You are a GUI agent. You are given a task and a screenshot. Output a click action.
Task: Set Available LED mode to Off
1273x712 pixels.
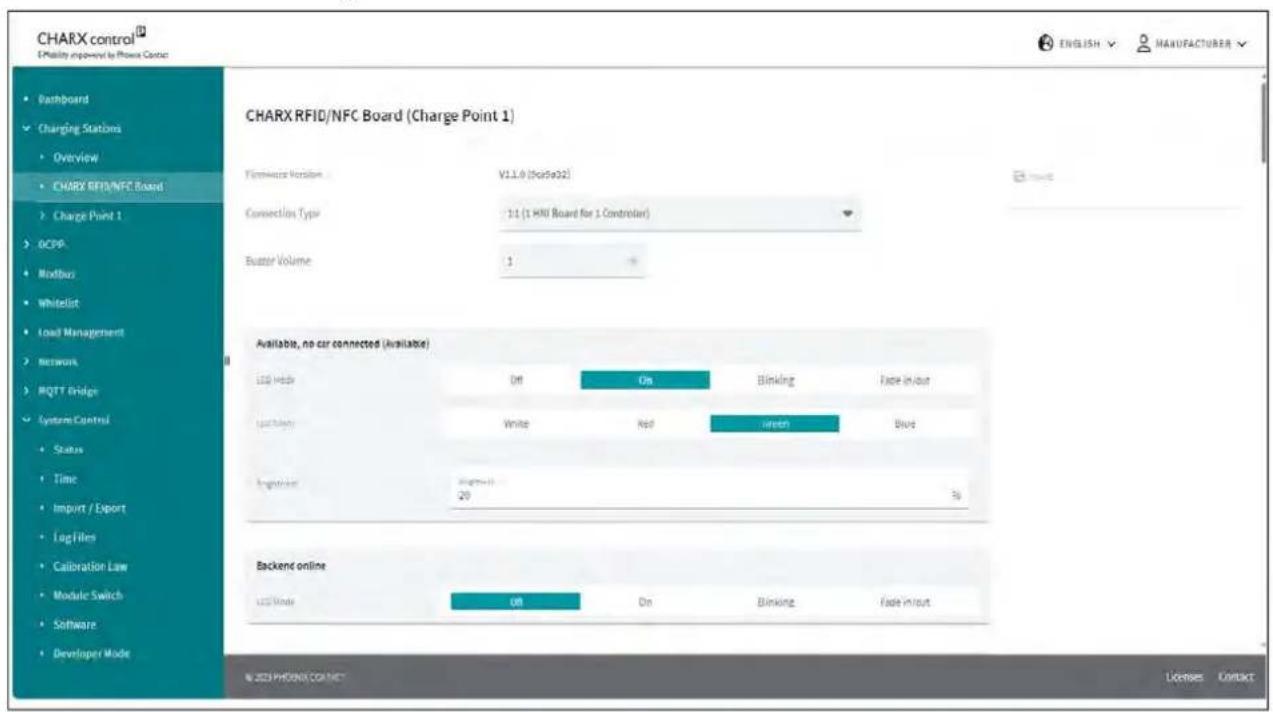click(x=516, y=380)
